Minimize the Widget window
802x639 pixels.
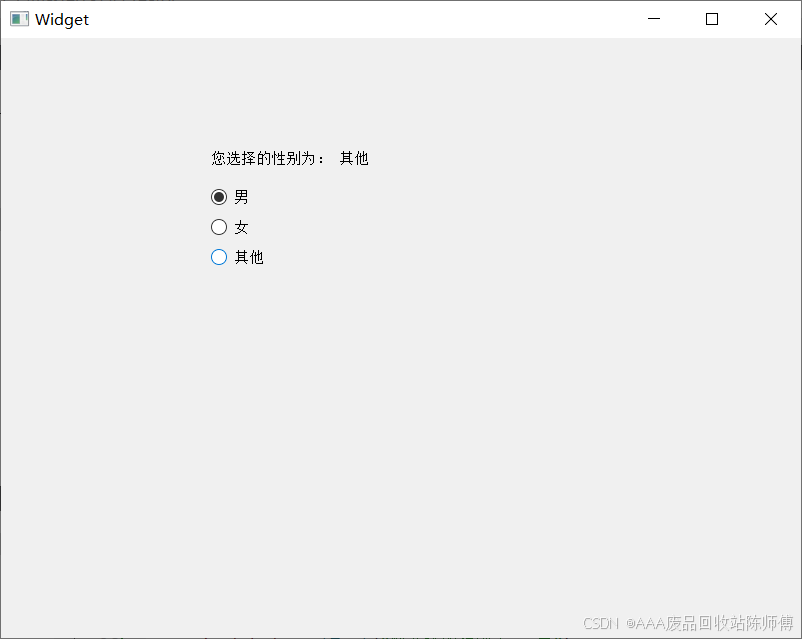[x=654, y=19]
